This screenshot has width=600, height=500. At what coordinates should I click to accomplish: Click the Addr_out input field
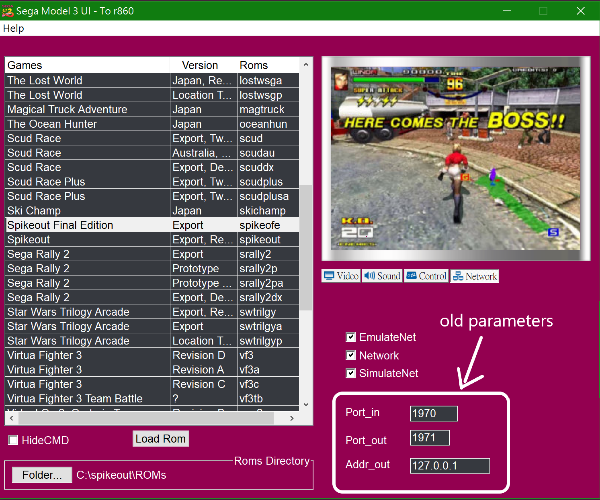(x=450, y=466)
